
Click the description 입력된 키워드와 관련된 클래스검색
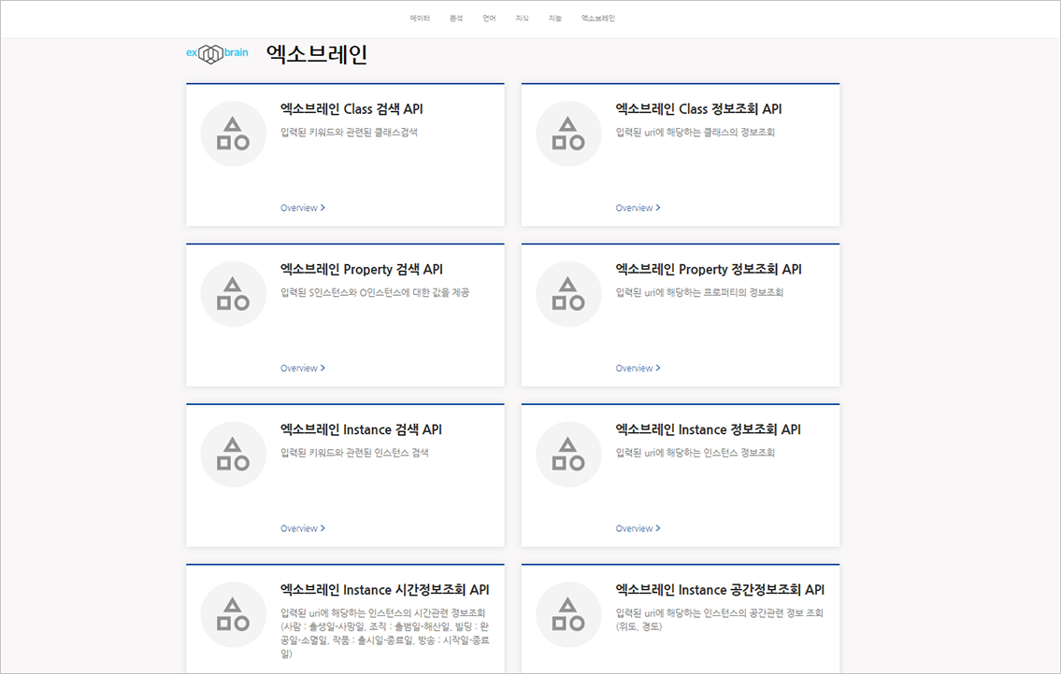pyautogui.click(x=349, y=132)
